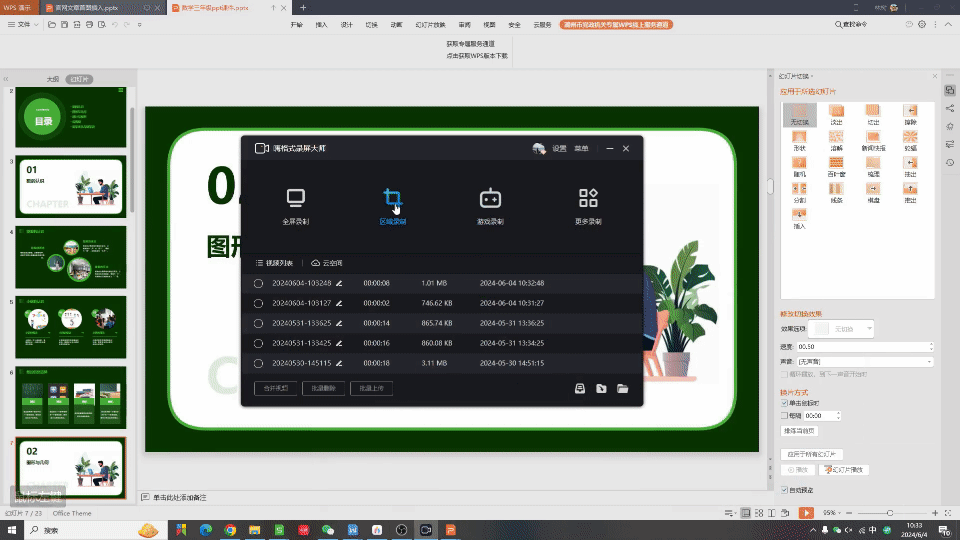The width and height of the screenshot is (960, 540).
Task: Open recorder '设置' settings link
Action: point(559,148)
